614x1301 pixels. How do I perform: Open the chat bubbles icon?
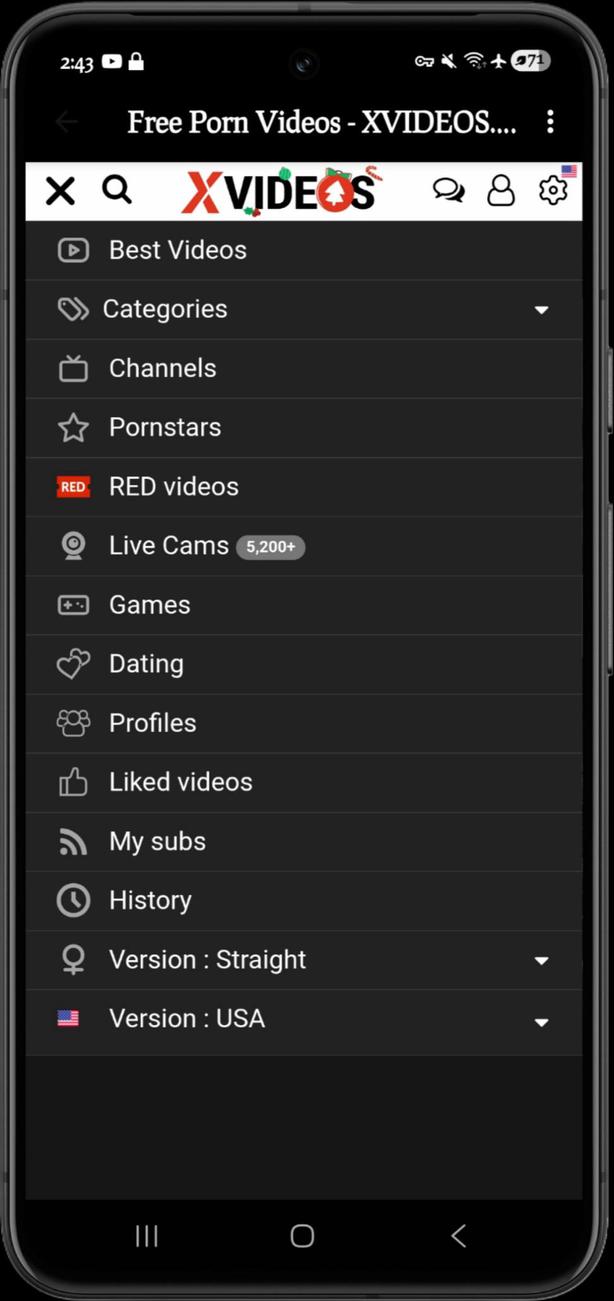pyautogui.click(x=448, y=190)
